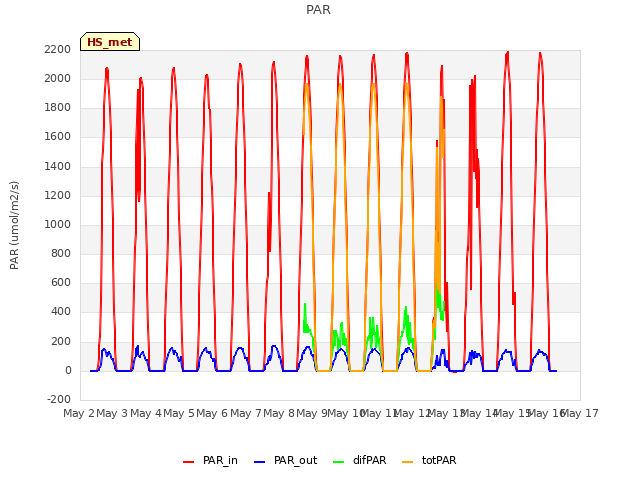Screen dimensions: 640x480
Task: Toggle the PAR_in legend entry
Action: [x=211, y=460]
